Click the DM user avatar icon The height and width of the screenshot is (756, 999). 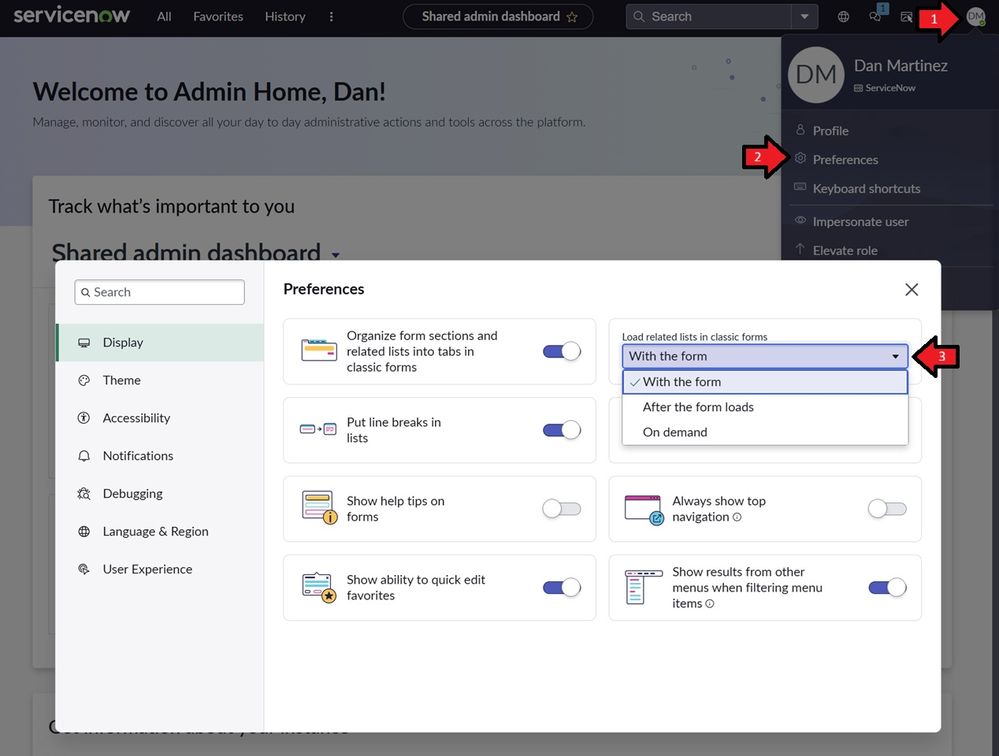tap(975, 16)
